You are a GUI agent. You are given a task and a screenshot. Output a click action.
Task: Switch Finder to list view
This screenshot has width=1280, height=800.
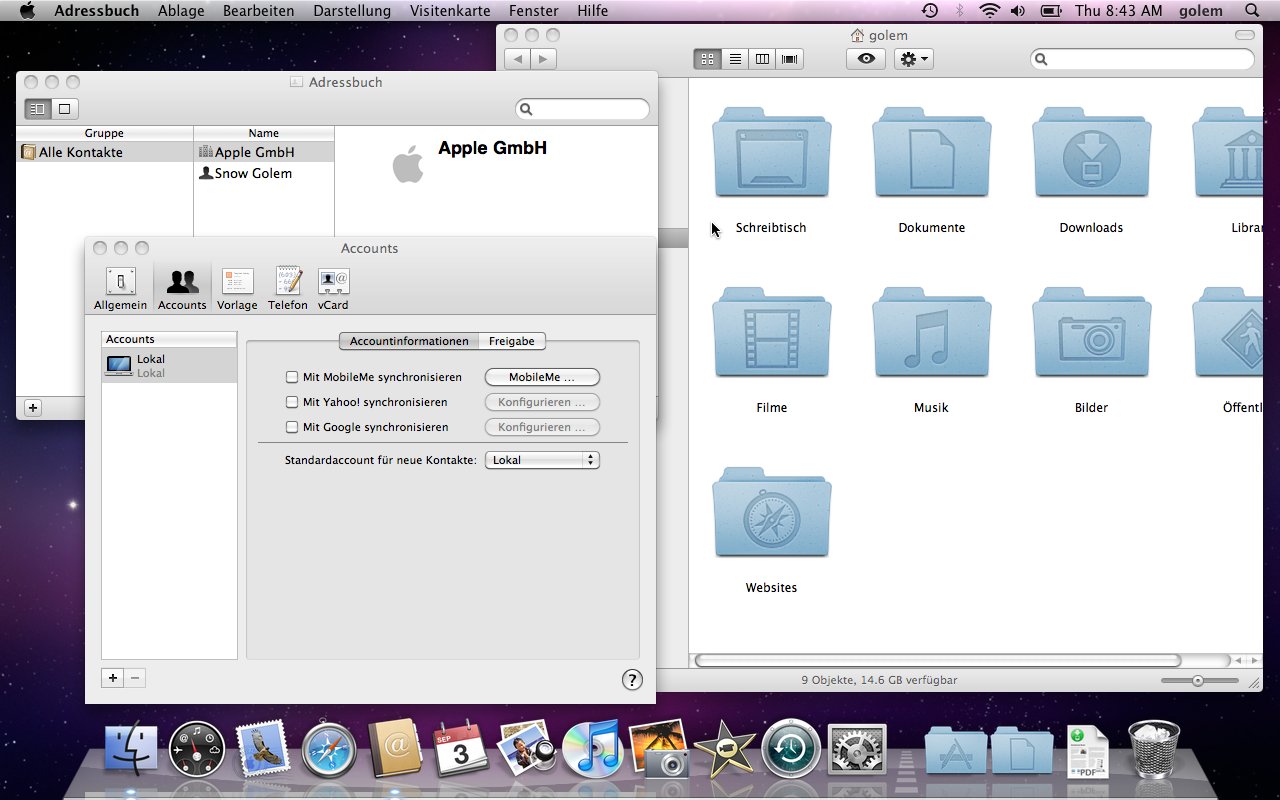(x=735, y=59)
